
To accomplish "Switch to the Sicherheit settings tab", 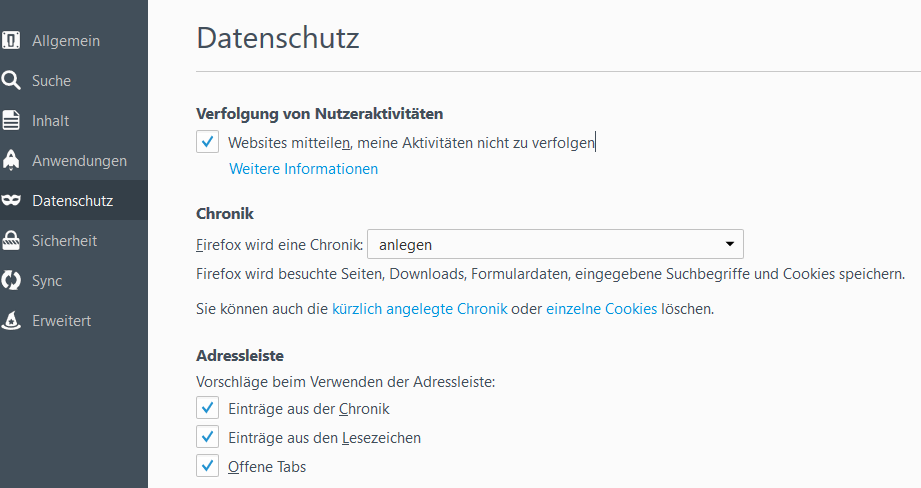I will [64, 241].
